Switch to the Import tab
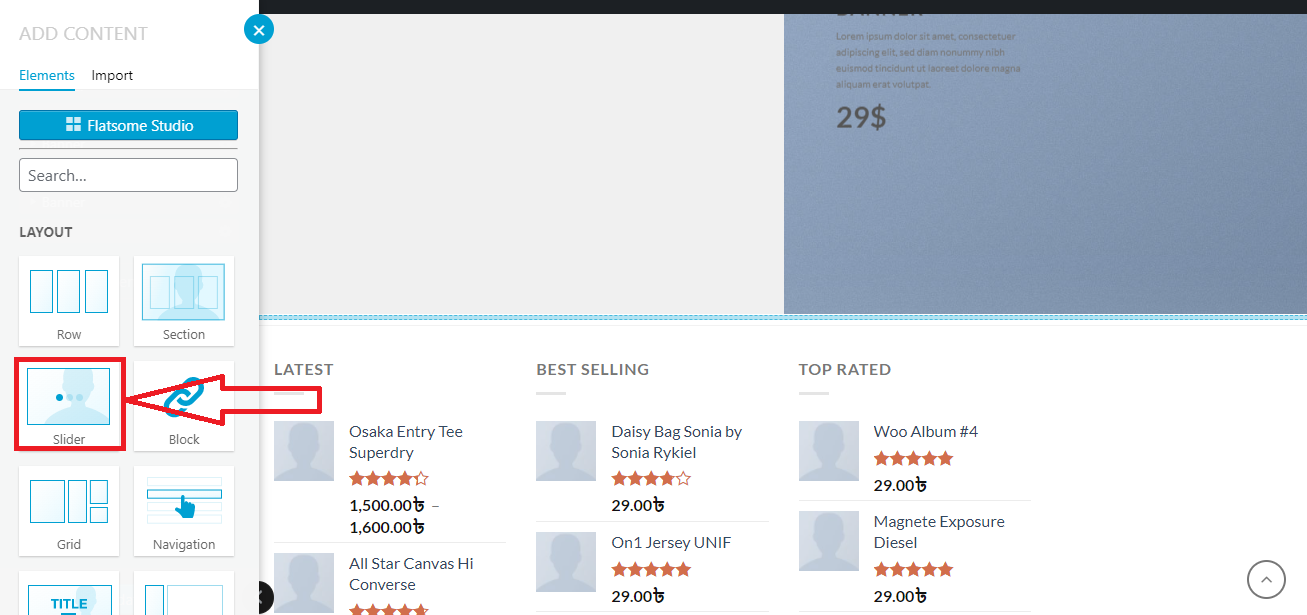 (x=112, y=75)
